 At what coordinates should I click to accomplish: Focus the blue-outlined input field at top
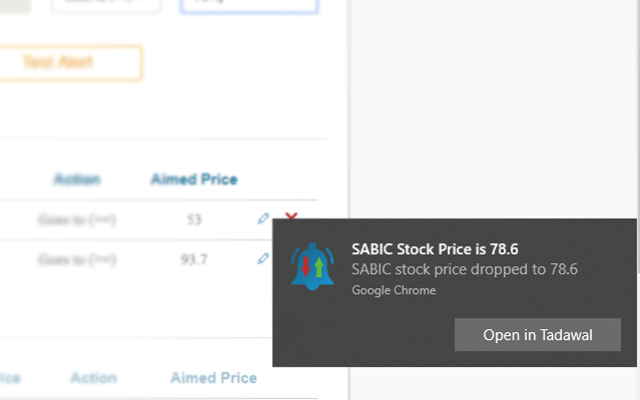tap(249, 6)
